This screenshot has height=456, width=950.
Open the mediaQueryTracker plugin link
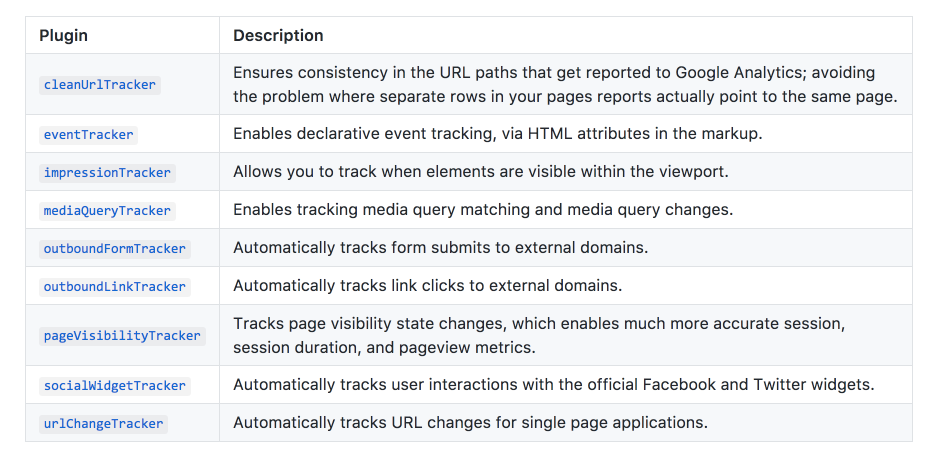107,211
